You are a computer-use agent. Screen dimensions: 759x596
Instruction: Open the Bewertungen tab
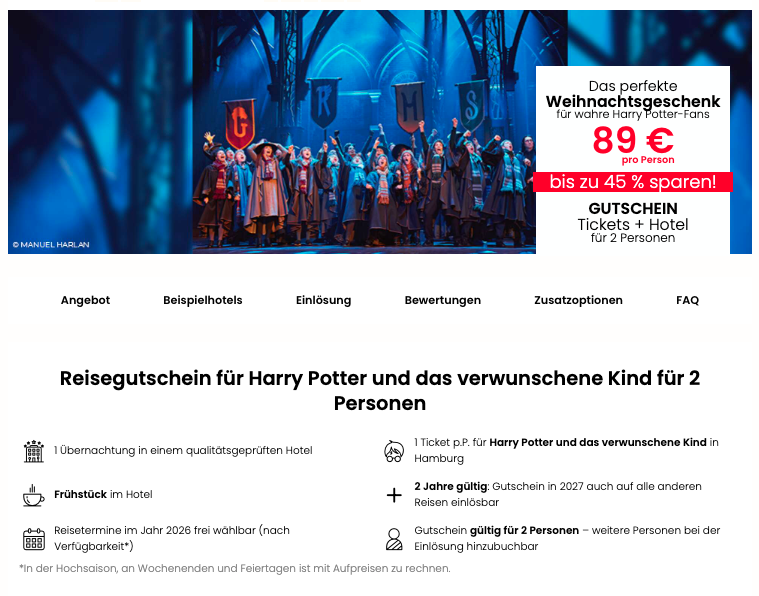pyautogui.click(x=442, y=300)
